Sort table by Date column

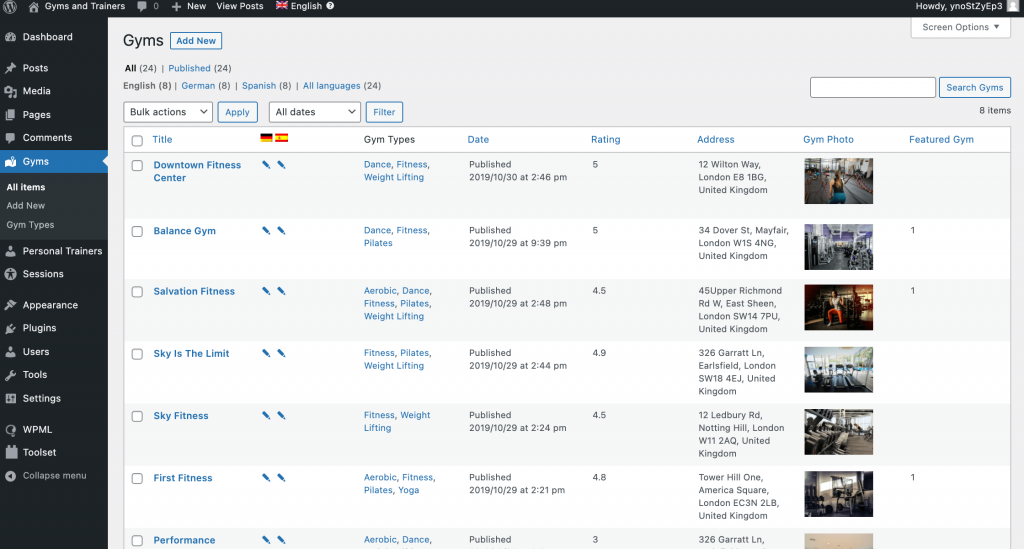click(x=478, y=140)
